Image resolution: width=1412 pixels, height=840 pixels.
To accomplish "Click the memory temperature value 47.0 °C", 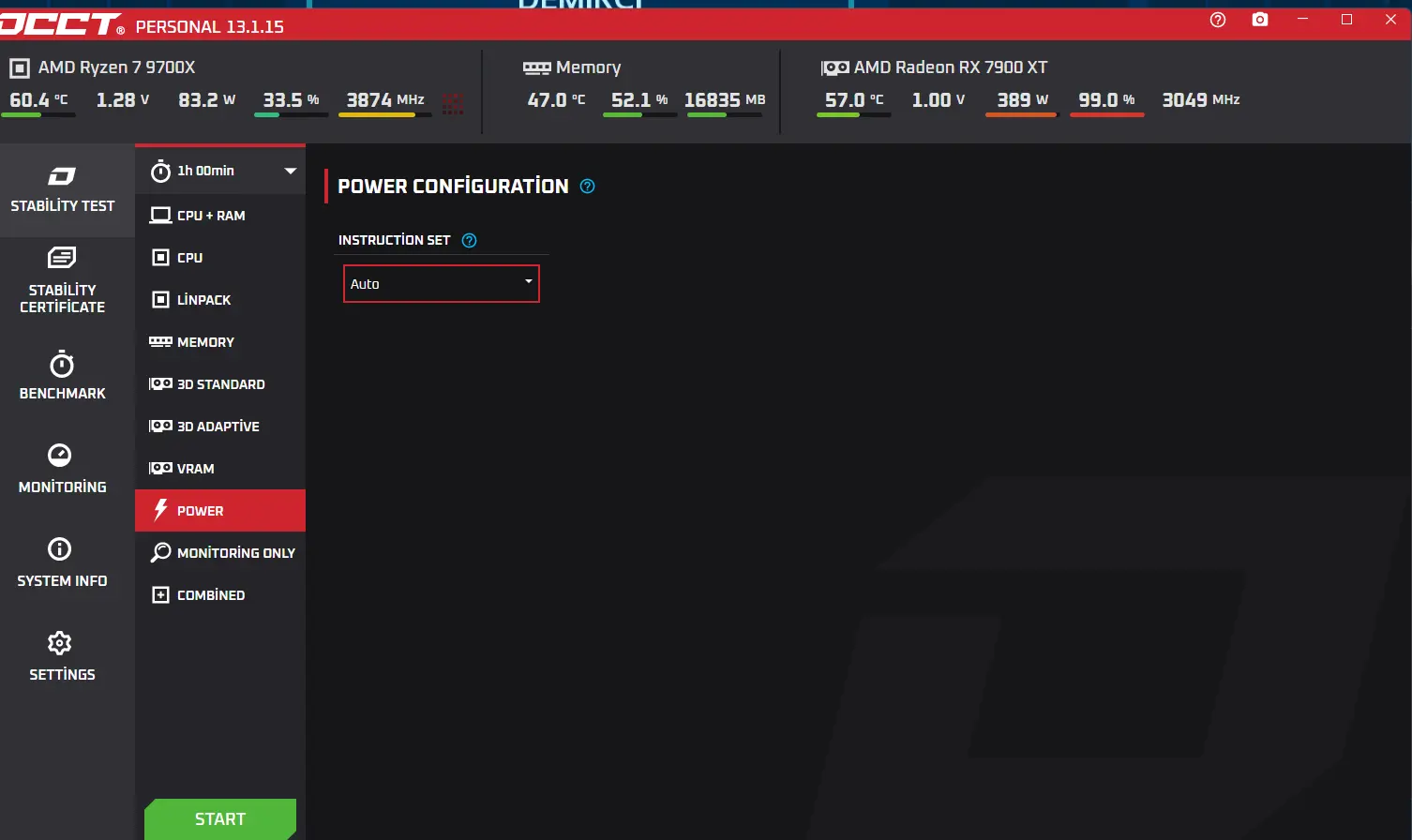I will click(x=556, y=100).
